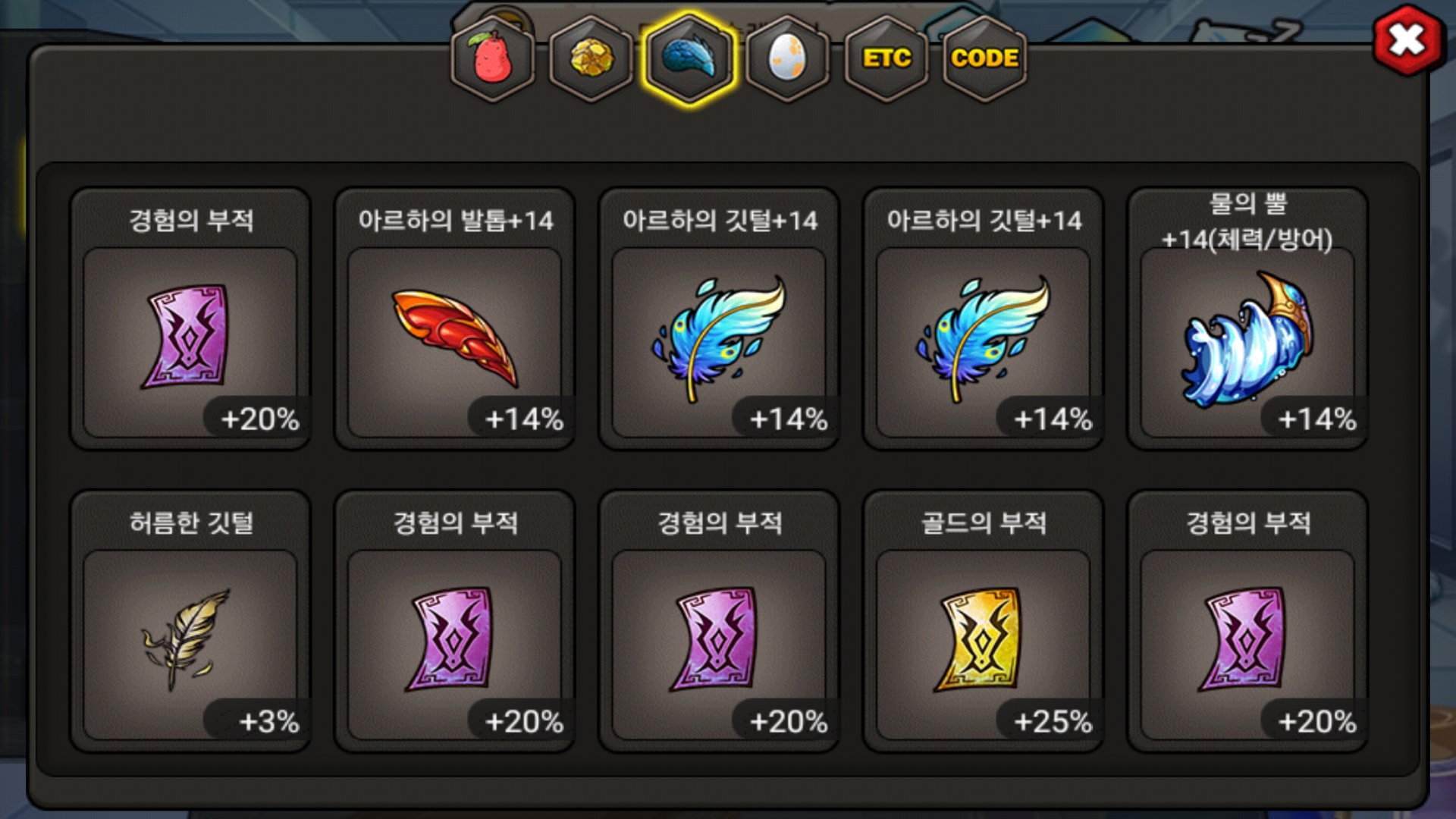Open the red fruit category tab
Viewport: 1456px width, 819px height.
point(493,58)
